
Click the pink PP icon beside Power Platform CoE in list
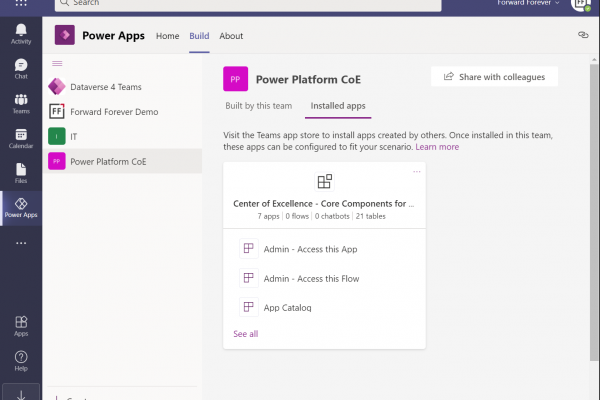[x=57, y=161]
